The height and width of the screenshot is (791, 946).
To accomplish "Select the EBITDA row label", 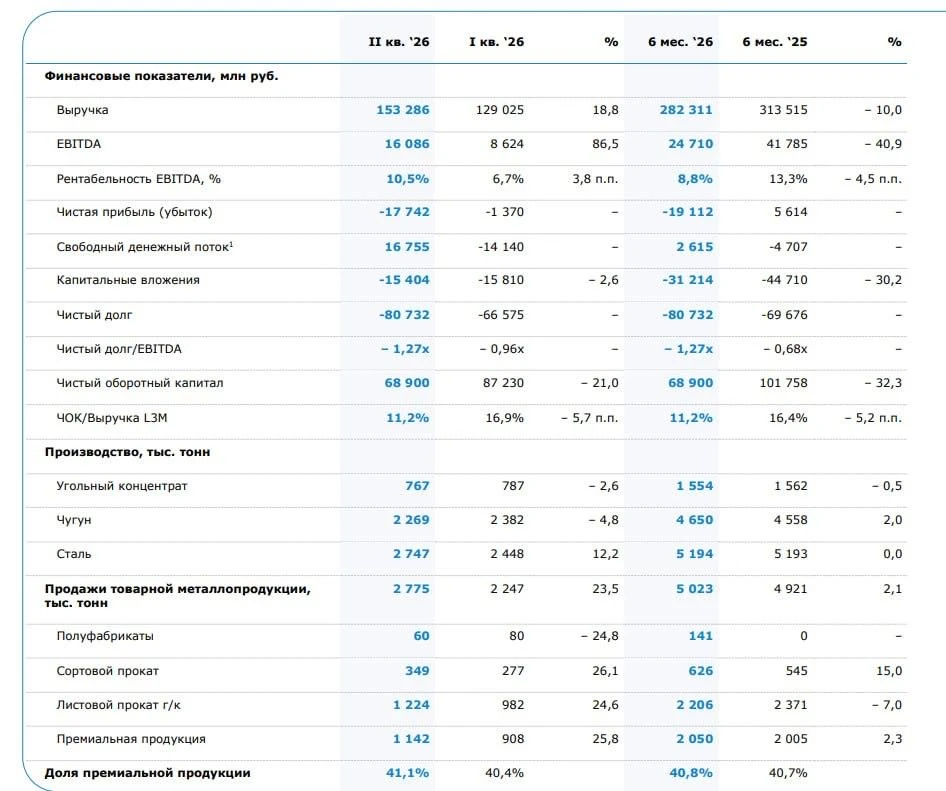I will (78, 144).
